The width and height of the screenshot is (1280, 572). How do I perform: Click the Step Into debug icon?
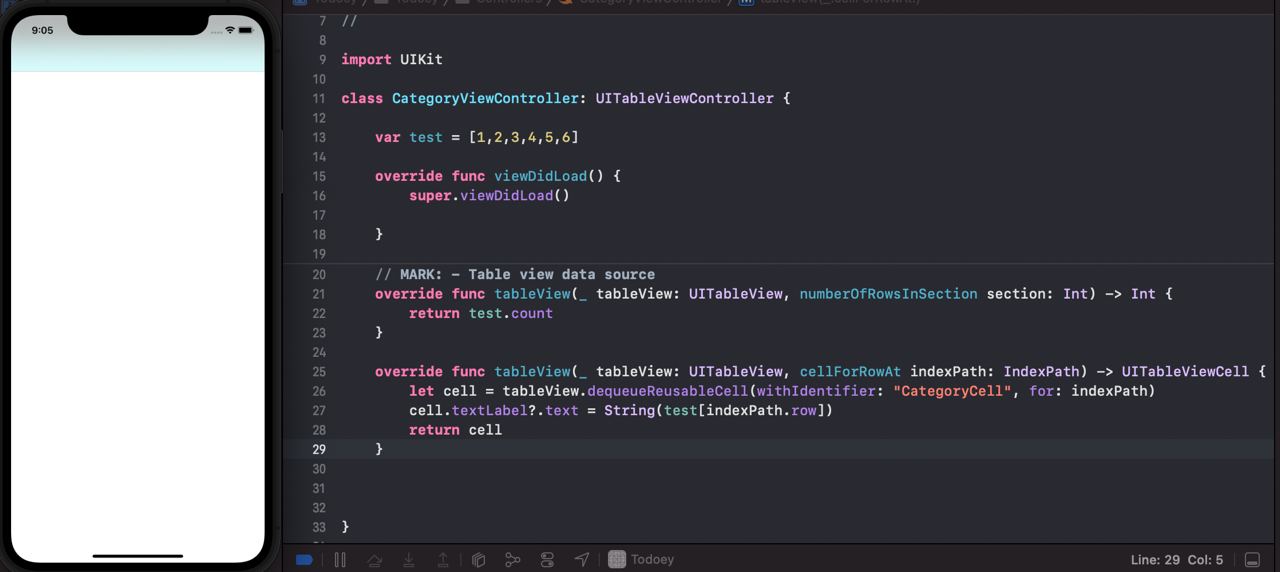409,560
